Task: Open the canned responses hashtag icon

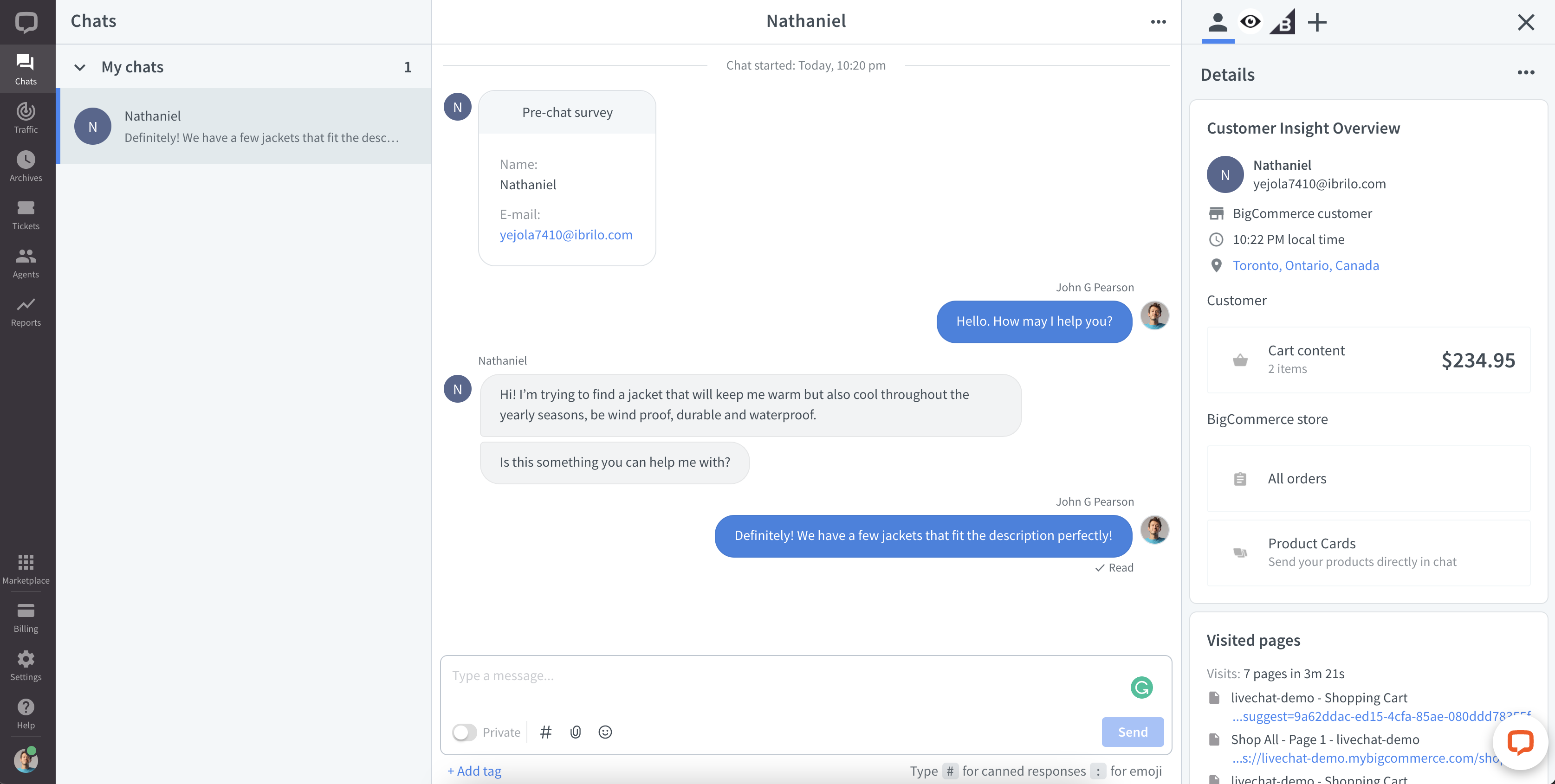Action: (x=547, y=732)
